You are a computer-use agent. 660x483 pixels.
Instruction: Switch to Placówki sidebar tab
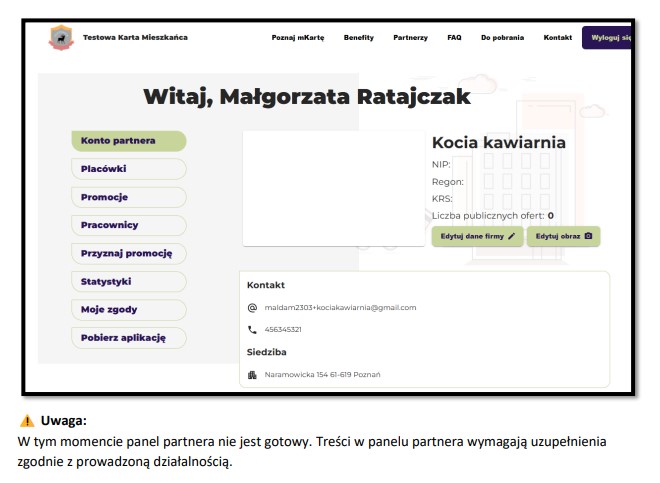point(128,169)
